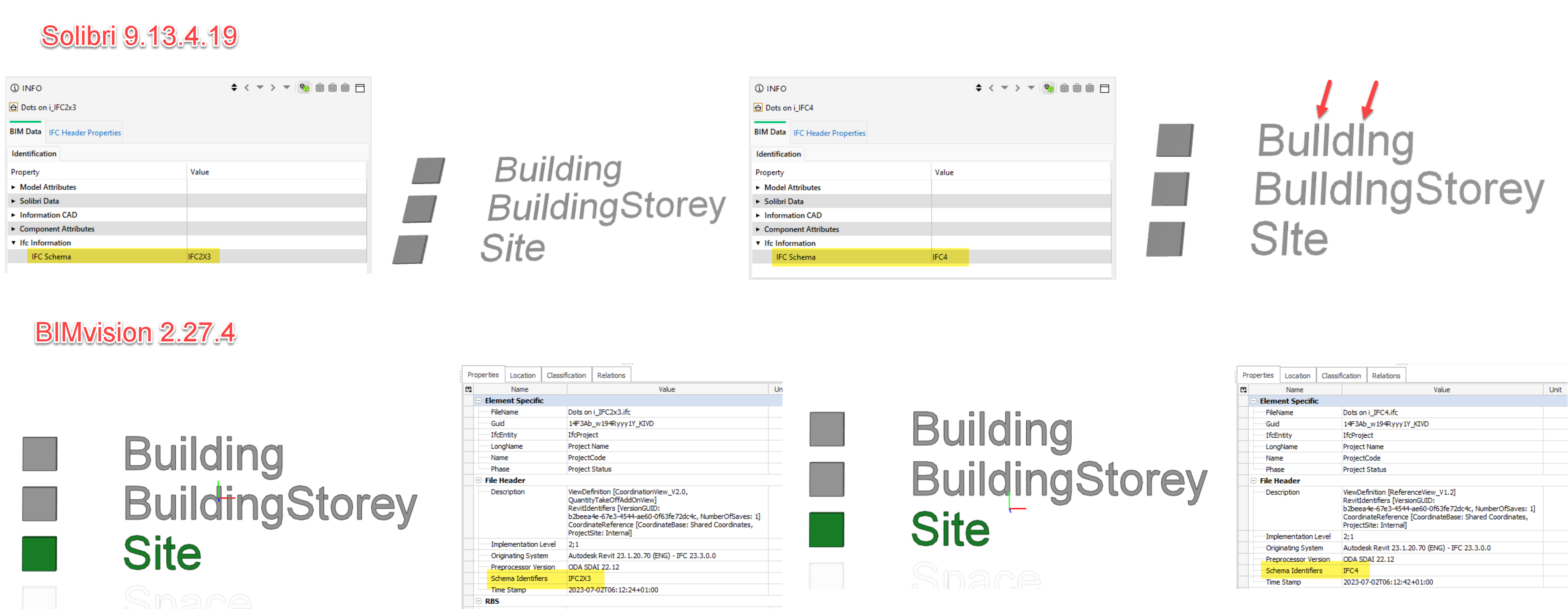1568x609 pixels.
Task: Toggle the green cube selection mode in IFC4 panel
Action: click(x=1048, y=88)
